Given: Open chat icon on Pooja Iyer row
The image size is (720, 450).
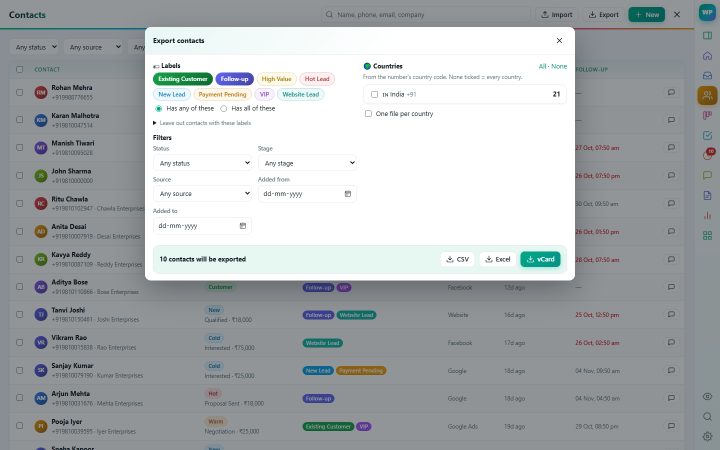Looking at the screenshot, I should click(x=671, y=426).
